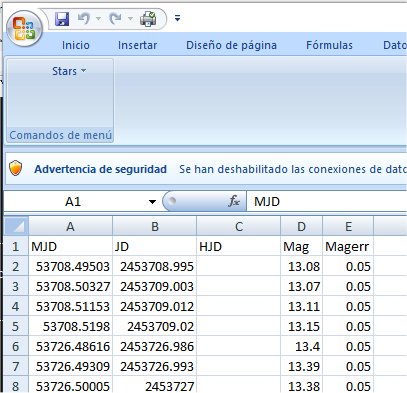
Task: Select cell with magnitude 13.07
Action: pyautogui.click(x=301, y=286)
